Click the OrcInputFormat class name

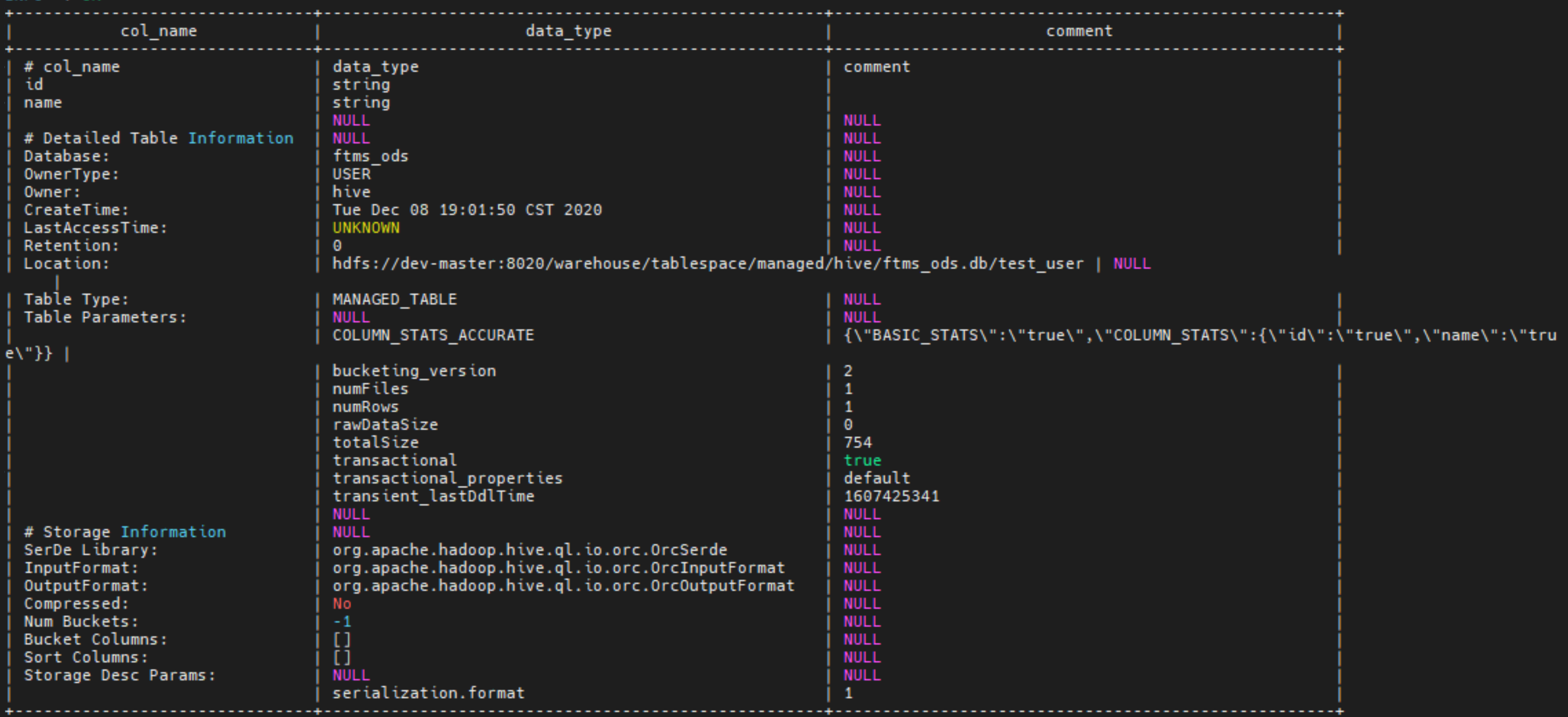pos(558,568)
